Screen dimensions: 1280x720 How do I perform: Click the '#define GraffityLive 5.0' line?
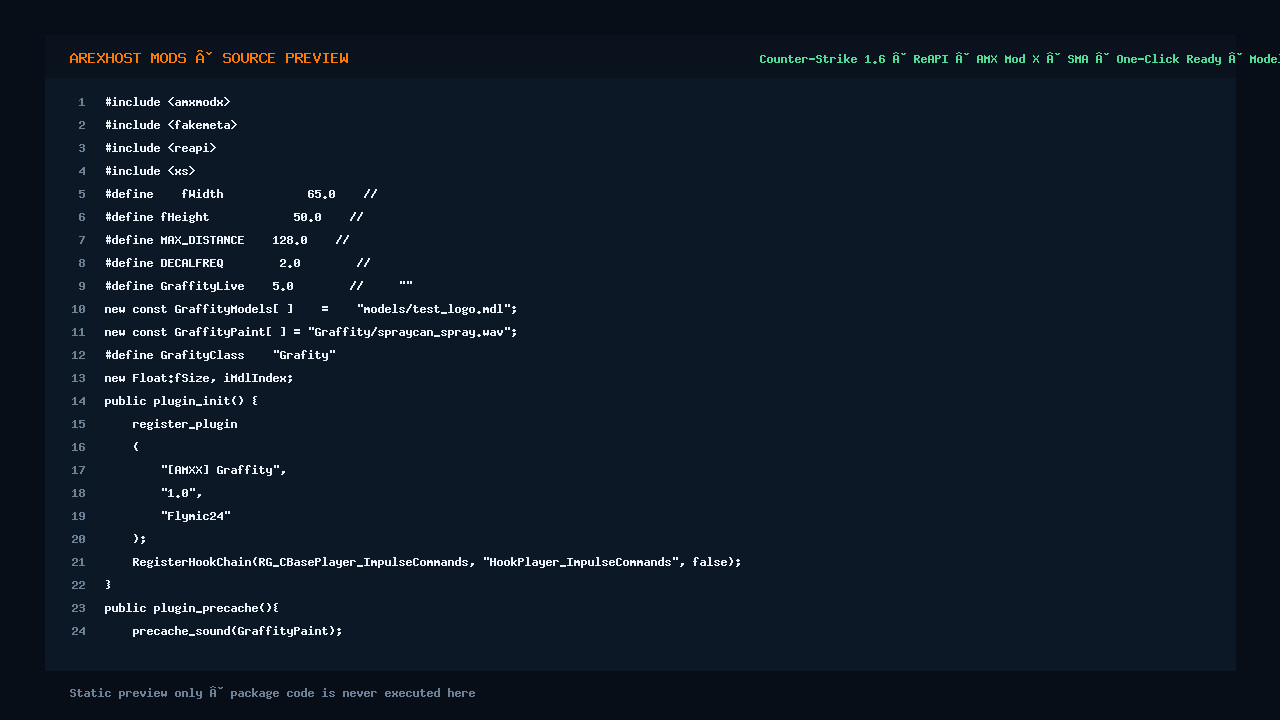click(x=258, y=286)
